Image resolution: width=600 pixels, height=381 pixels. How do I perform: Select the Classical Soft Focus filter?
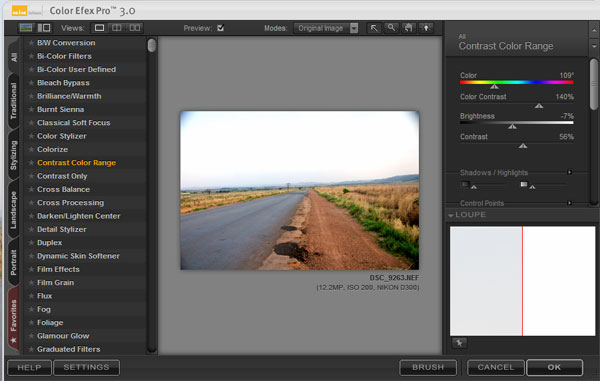(x=73, y=123)
